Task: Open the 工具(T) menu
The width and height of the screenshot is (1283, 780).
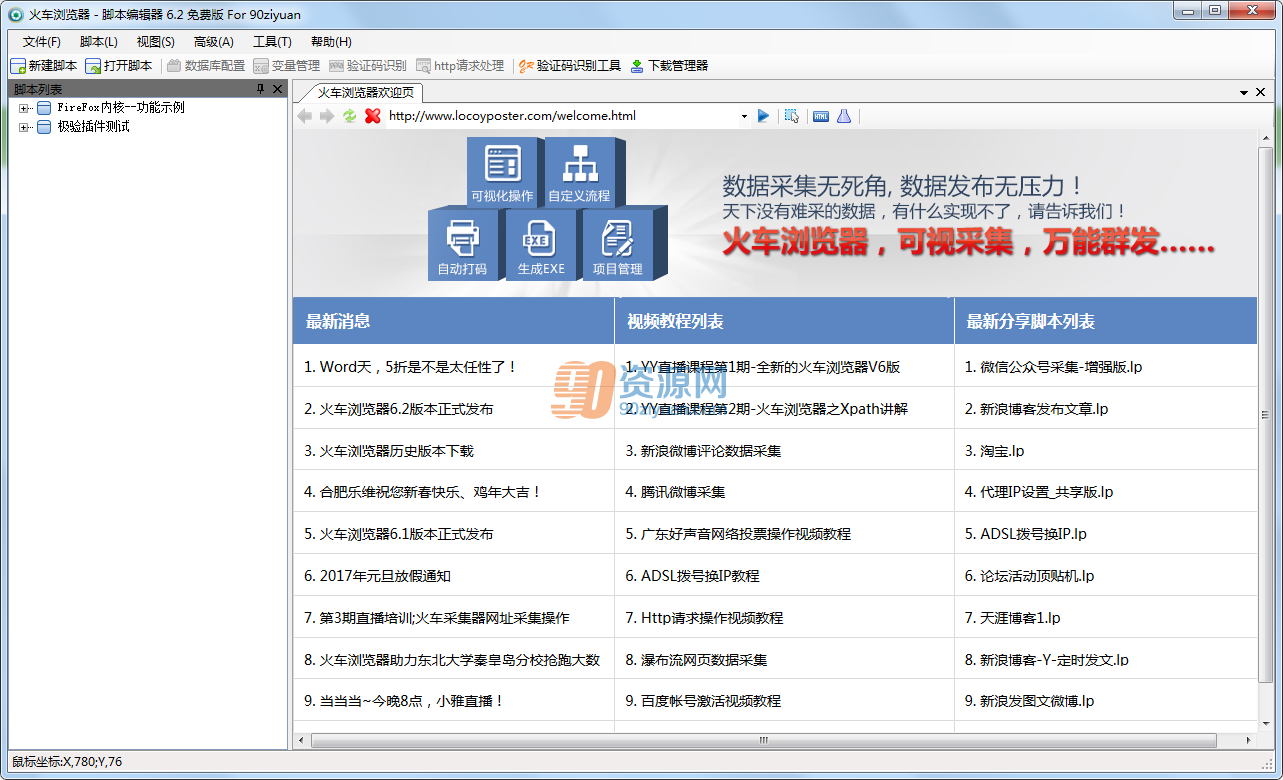Action: [x=272, y=42]
